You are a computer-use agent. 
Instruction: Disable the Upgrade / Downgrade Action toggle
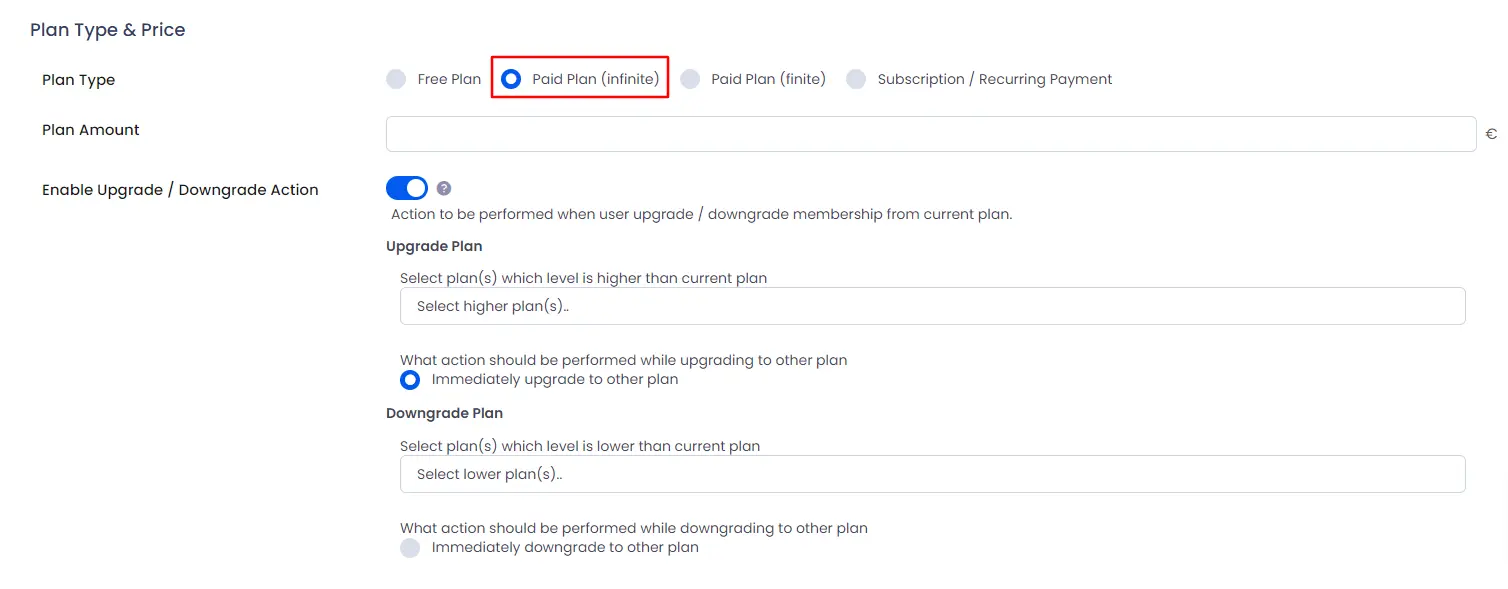(407, 188)
